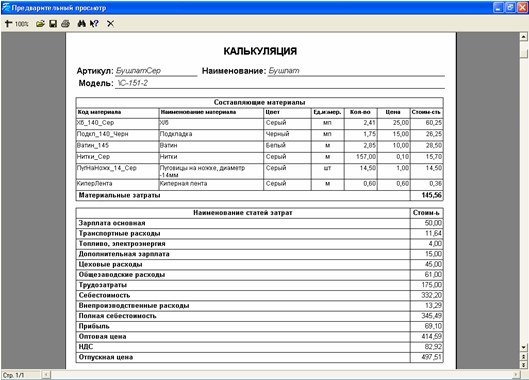
Task: Click the vertical scrollbar down arrow
Action: (523, 347)
